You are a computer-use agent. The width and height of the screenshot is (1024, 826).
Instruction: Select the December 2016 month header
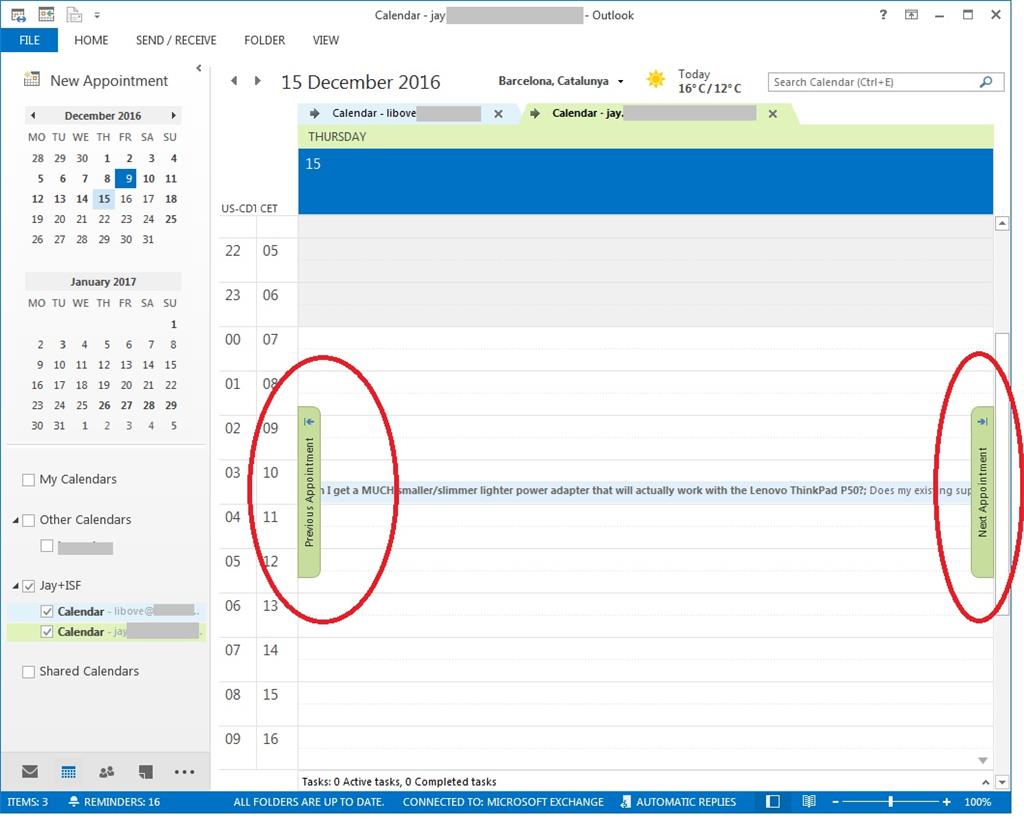(103, 116)
